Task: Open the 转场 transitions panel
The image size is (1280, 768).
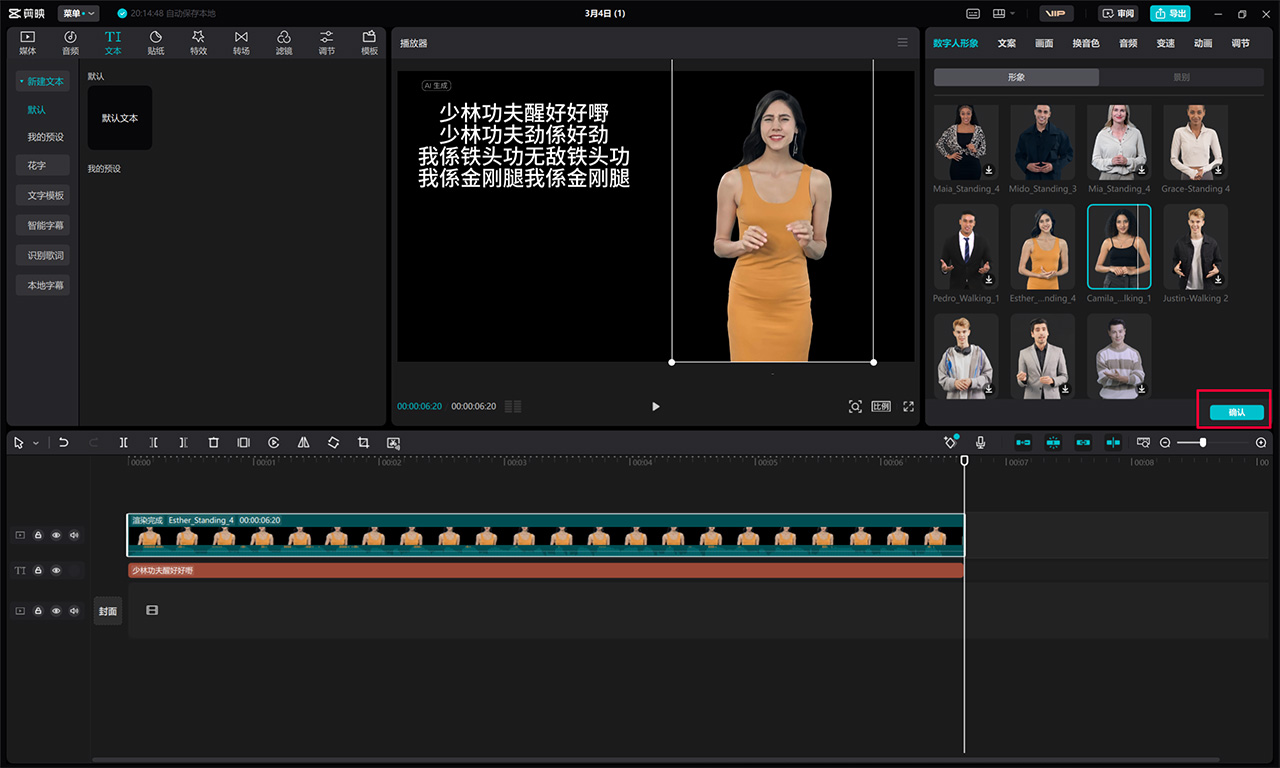Action: (241, 42)
